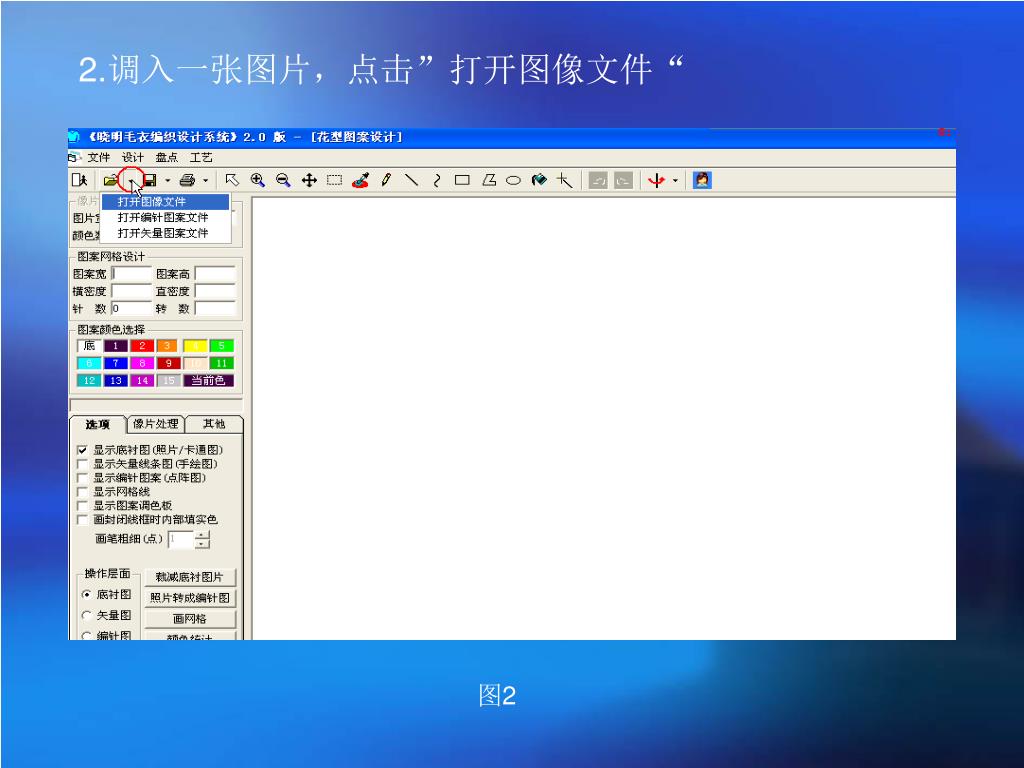Click the redo toolbar button
Image resolution: width=1024 pixels, height=768 pixels.
coord(624,180)
